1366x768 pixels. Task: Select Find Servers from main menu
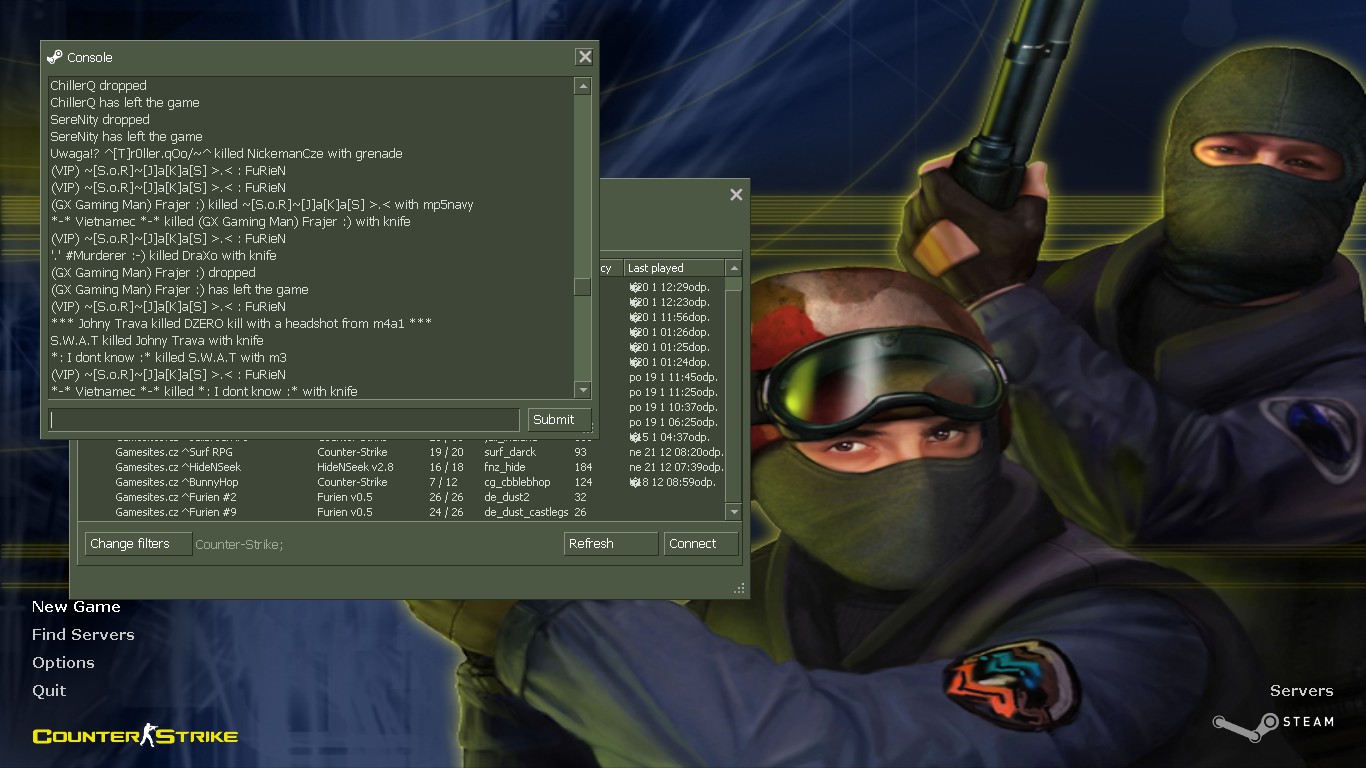(83, 634)
